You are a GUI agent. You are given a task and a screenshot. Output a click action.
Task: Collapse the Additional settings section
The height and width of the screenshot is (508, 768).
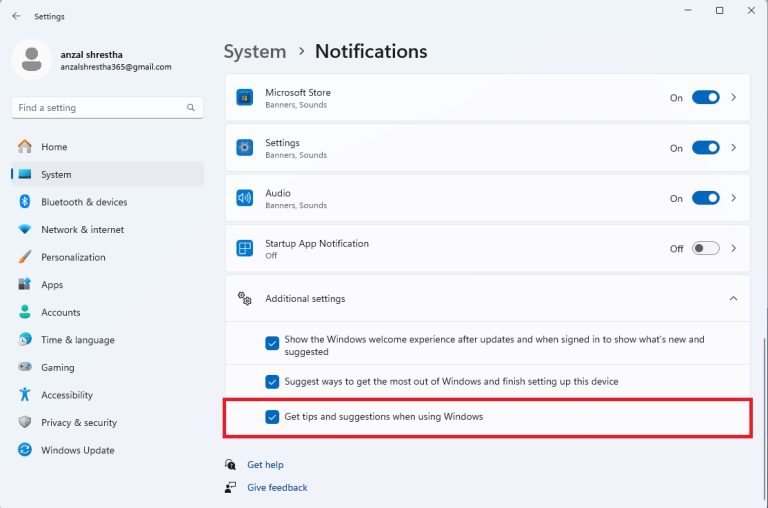[x=733, y=299]
